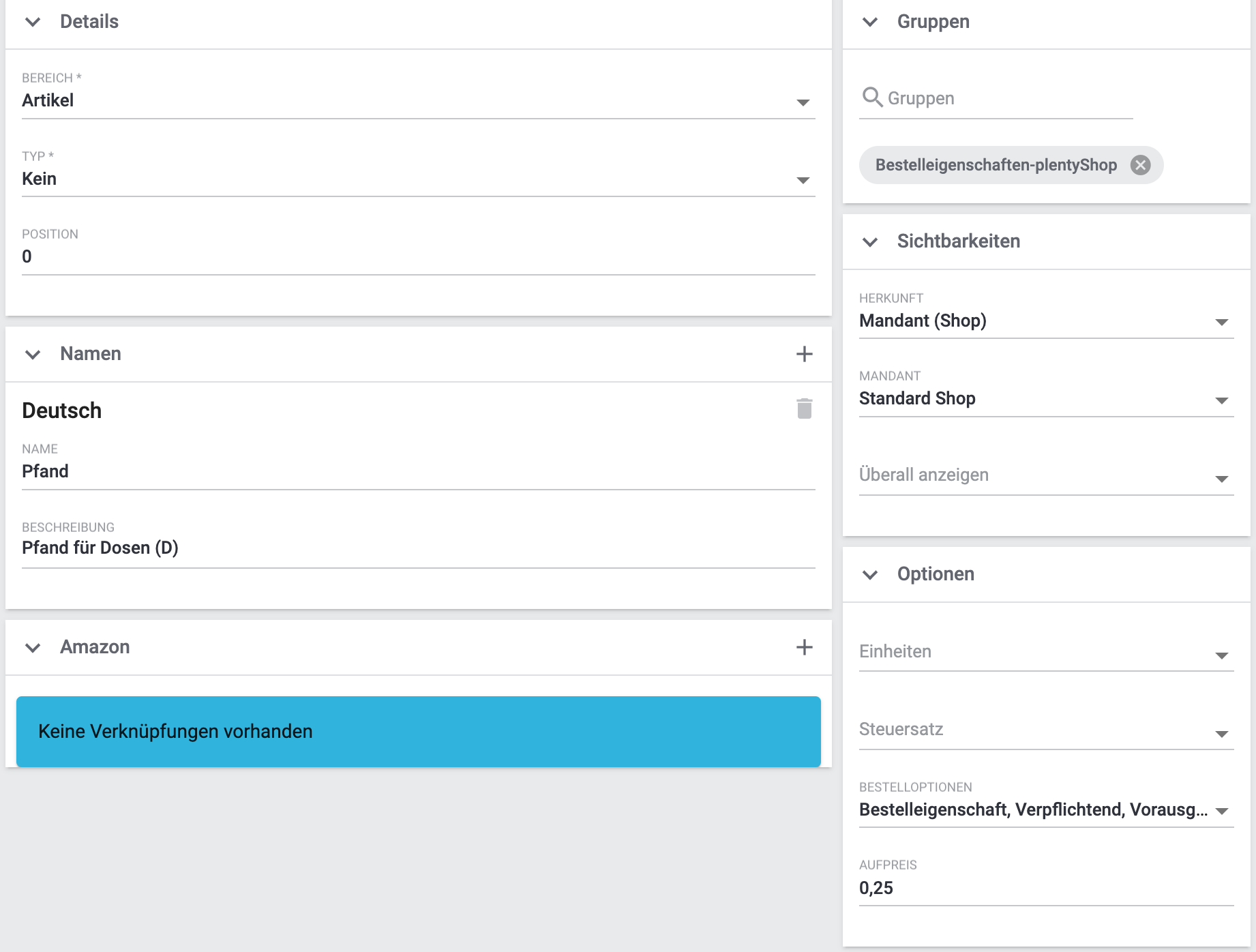
Task: Delete the Deutsch name entry
Action: tap(805, 408)
